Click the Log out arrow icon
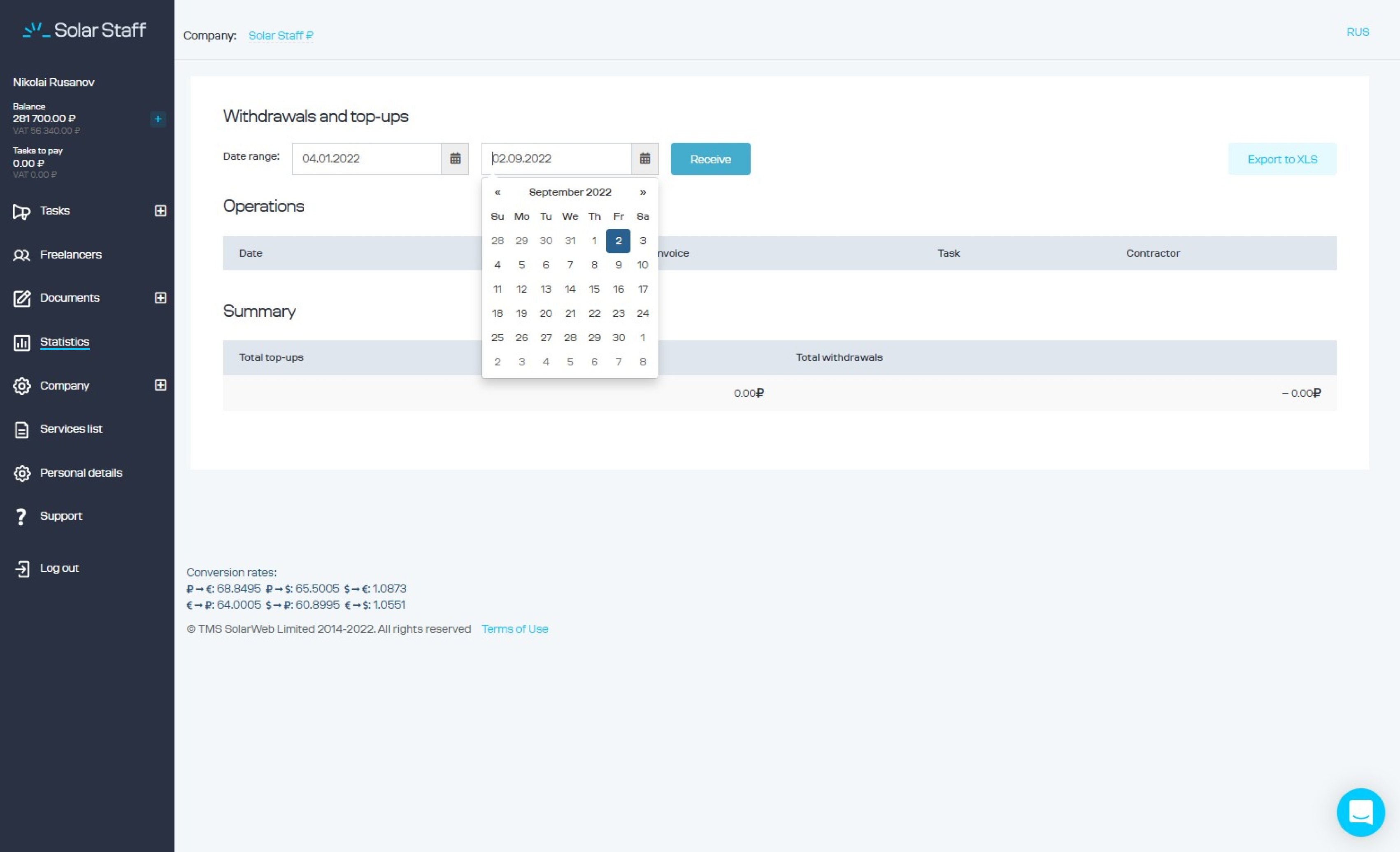The height and width of the screenshot is (852, 1400). 21,568
